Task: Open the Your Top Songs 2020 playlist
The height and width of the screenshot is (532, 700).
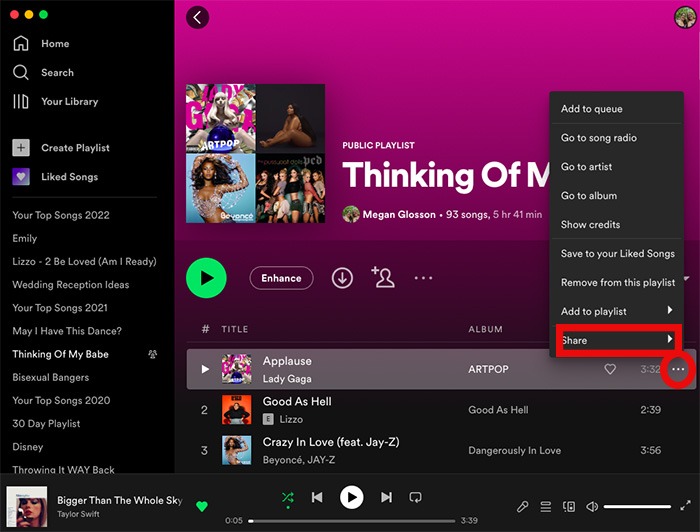Action: (x=61, y=400)
